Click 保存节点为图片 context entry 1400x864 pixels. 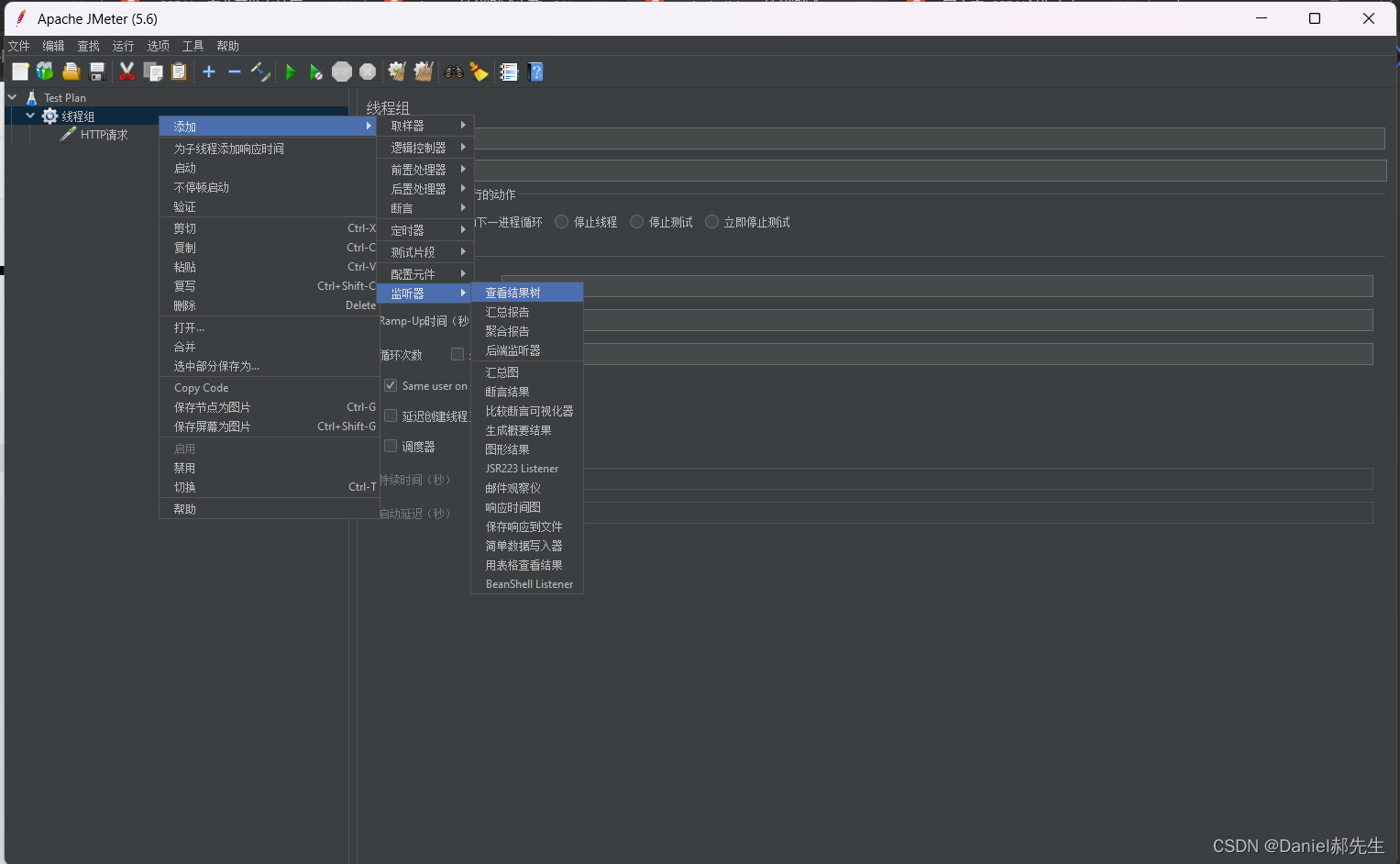(x=269, y=407)
